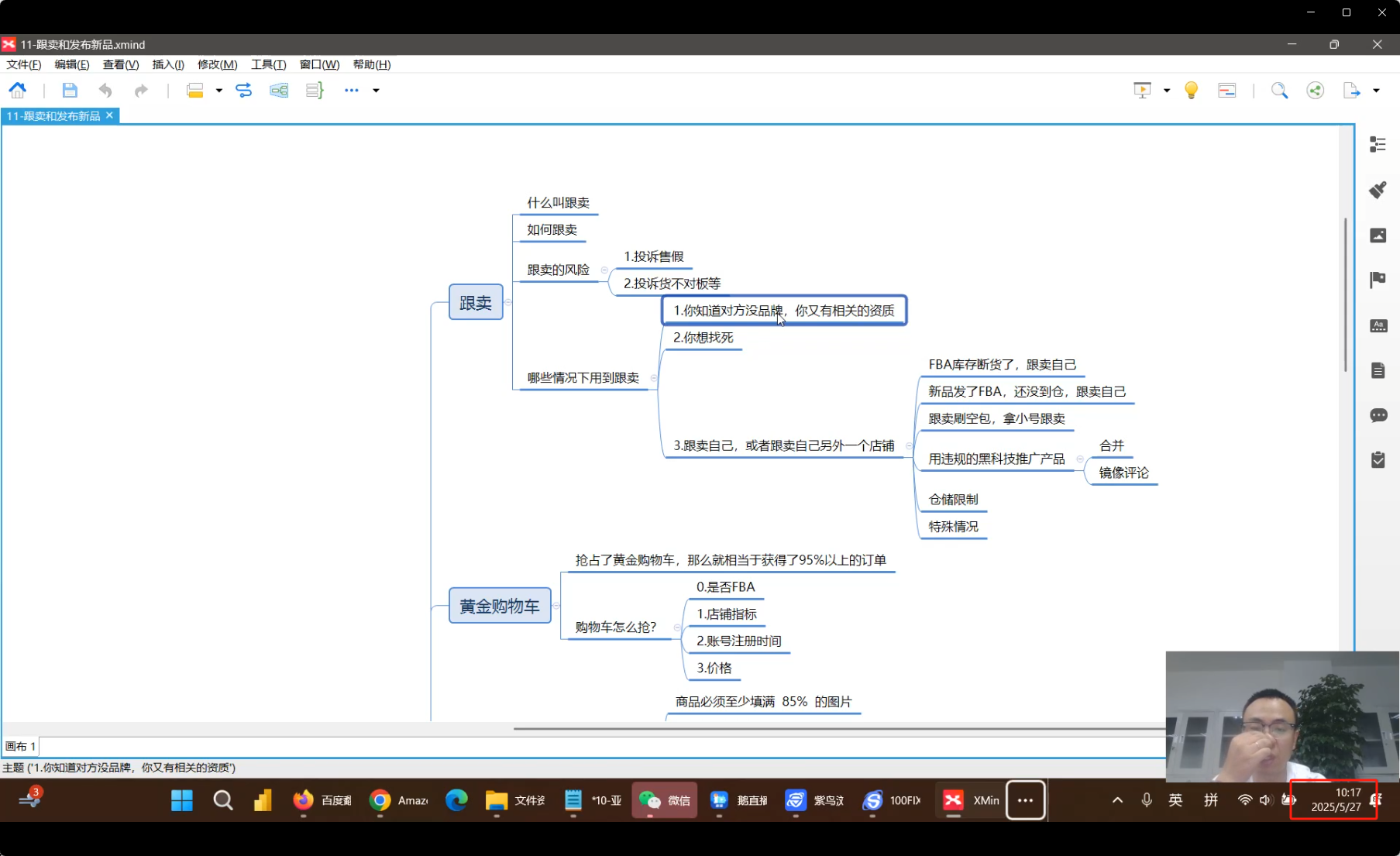Open the export dropdown arrow
Image resolution: width=1400 pixels, height=856 pixels.
point(1376,91)
